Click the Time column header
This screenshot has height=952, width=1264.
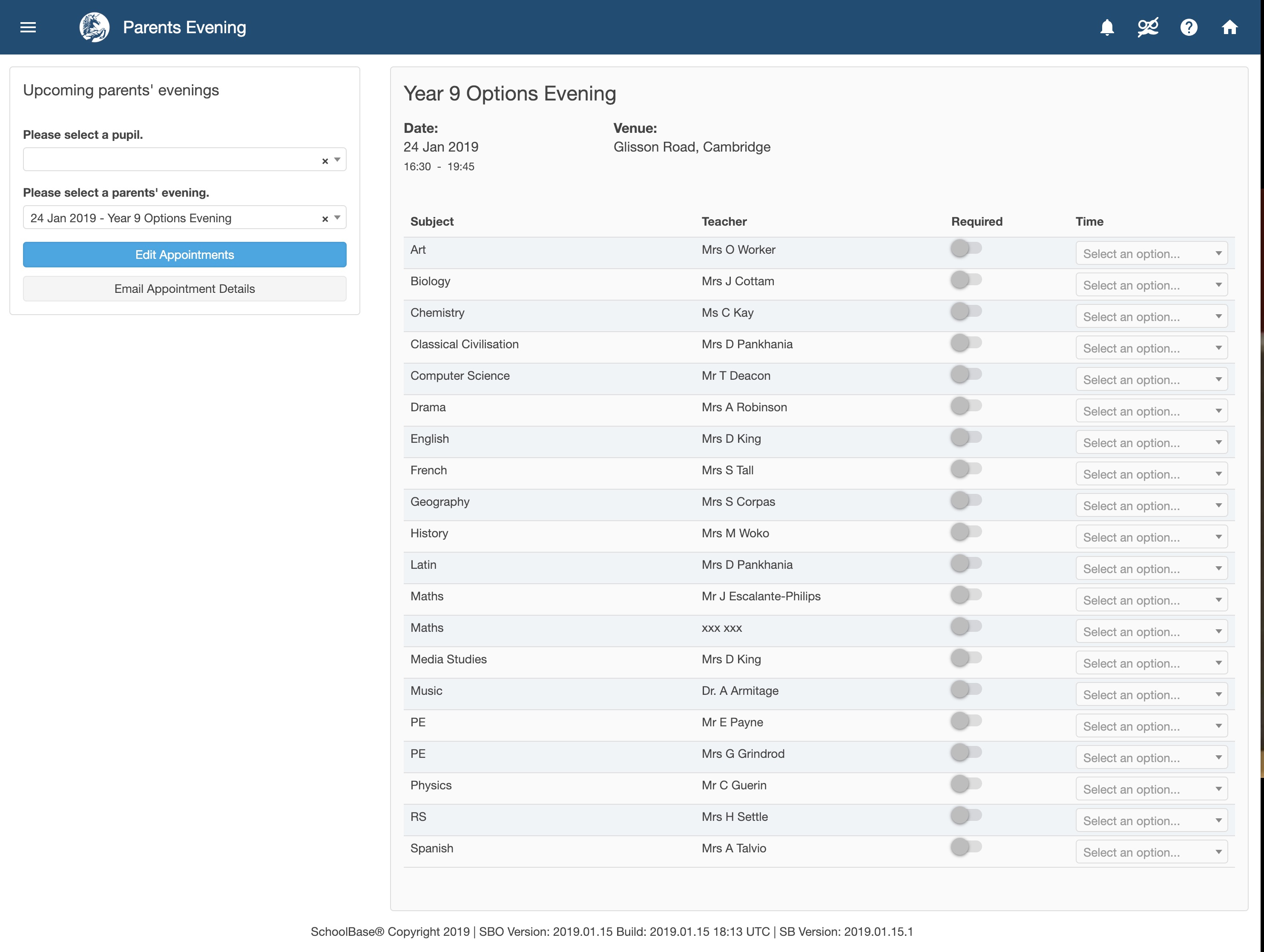[x=1089, y=221]
